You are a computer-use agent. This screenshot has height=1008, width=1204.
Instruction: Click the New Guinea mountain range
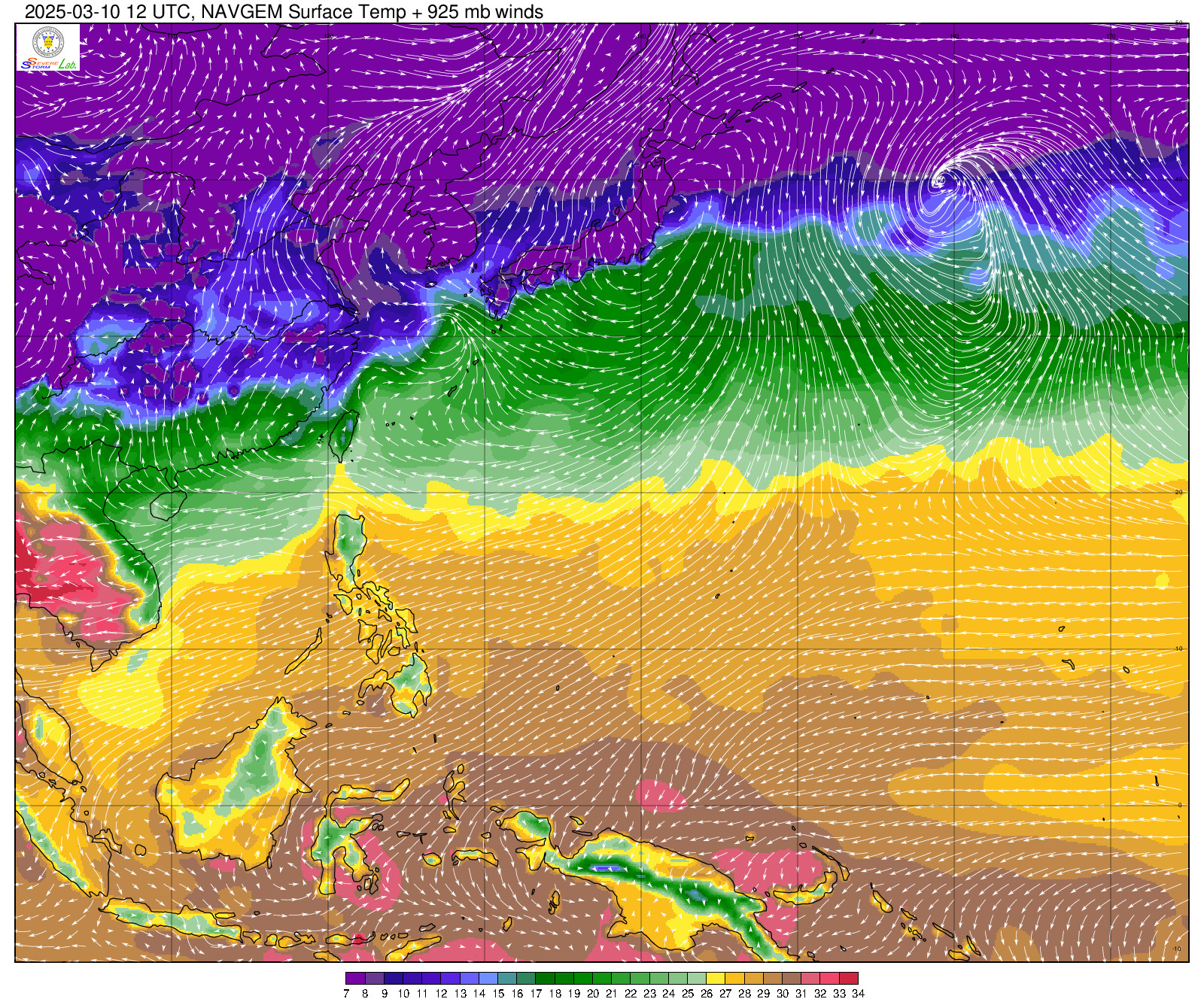point(662,888)
